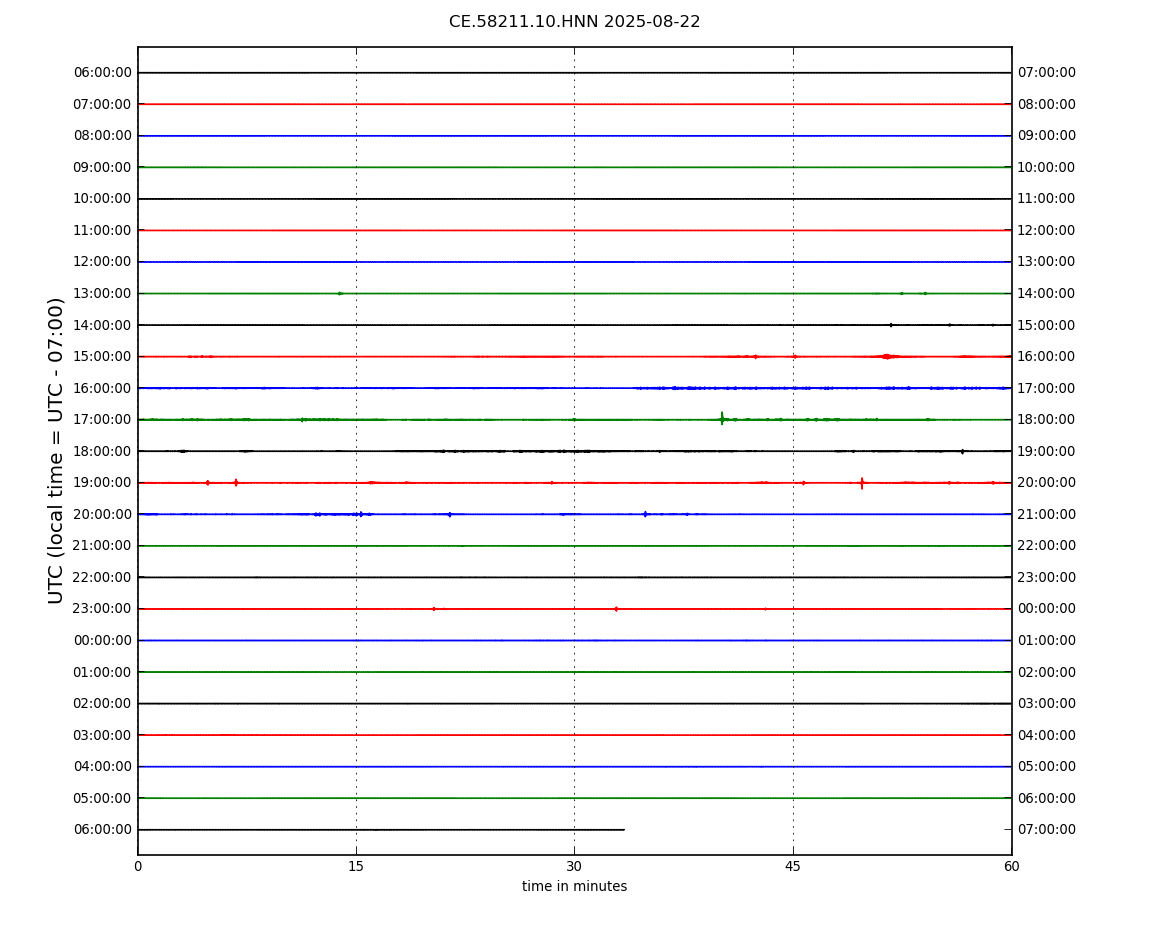Click the spike near minute 33 on red 23:00:00 trace
This screenshot has width=1150, height=950.
(x=616, y=609)
